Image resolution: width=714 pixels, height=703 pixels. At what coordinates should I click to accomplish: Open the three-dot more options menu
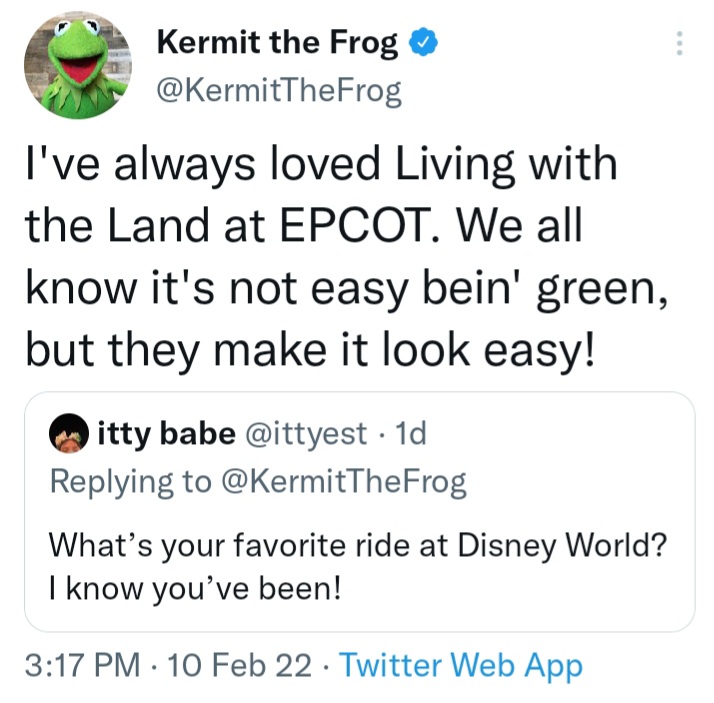click(679, 44)
